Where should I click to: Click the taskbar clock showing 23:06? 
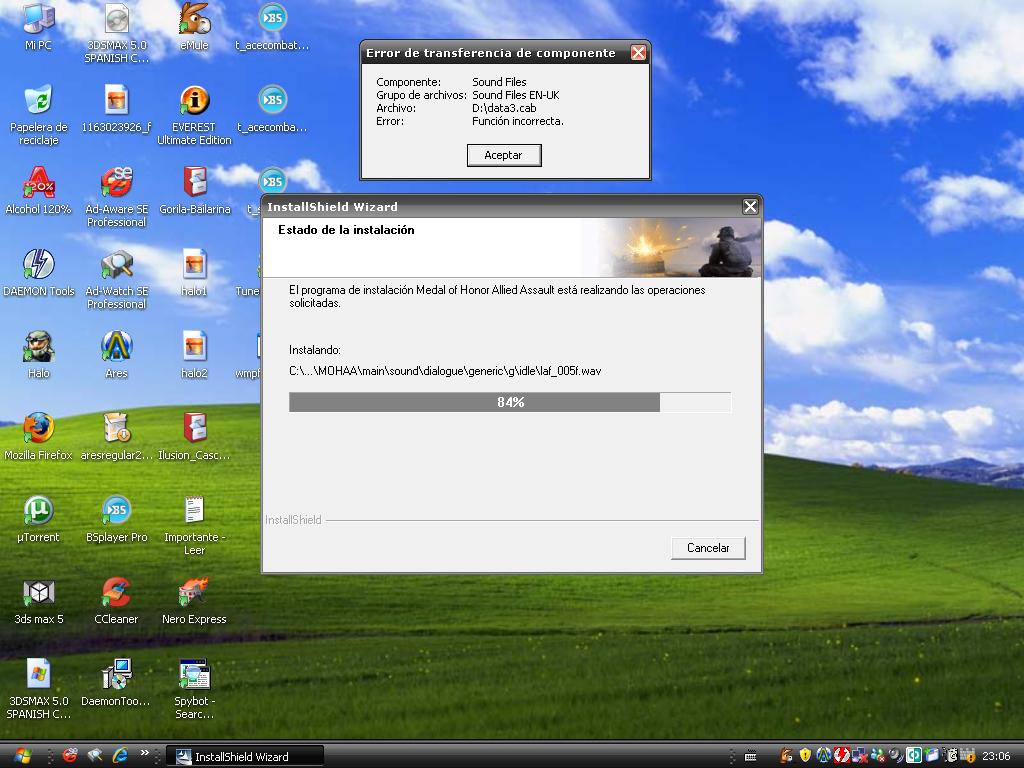click(x=996, y=756)
